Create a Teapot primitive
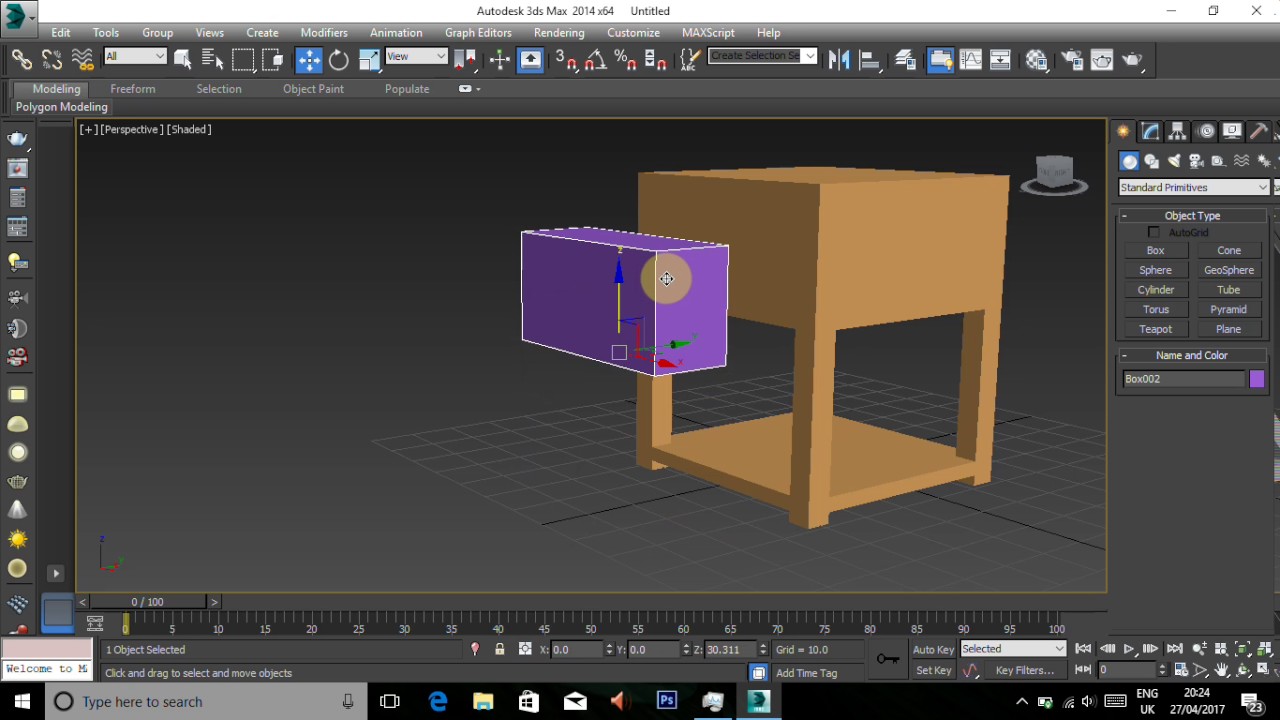 [x=1155, y=329]
